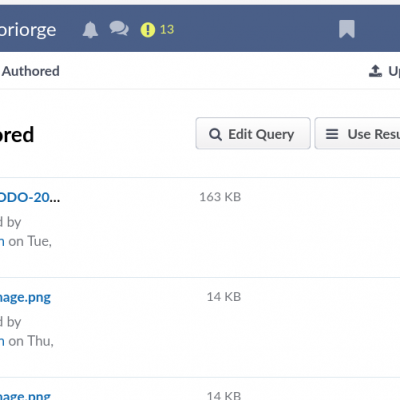Click the author link before 'on Tue,'
The height and width of the screenshot is (400, 400).
pyautogui.click(x=2, y=241)
